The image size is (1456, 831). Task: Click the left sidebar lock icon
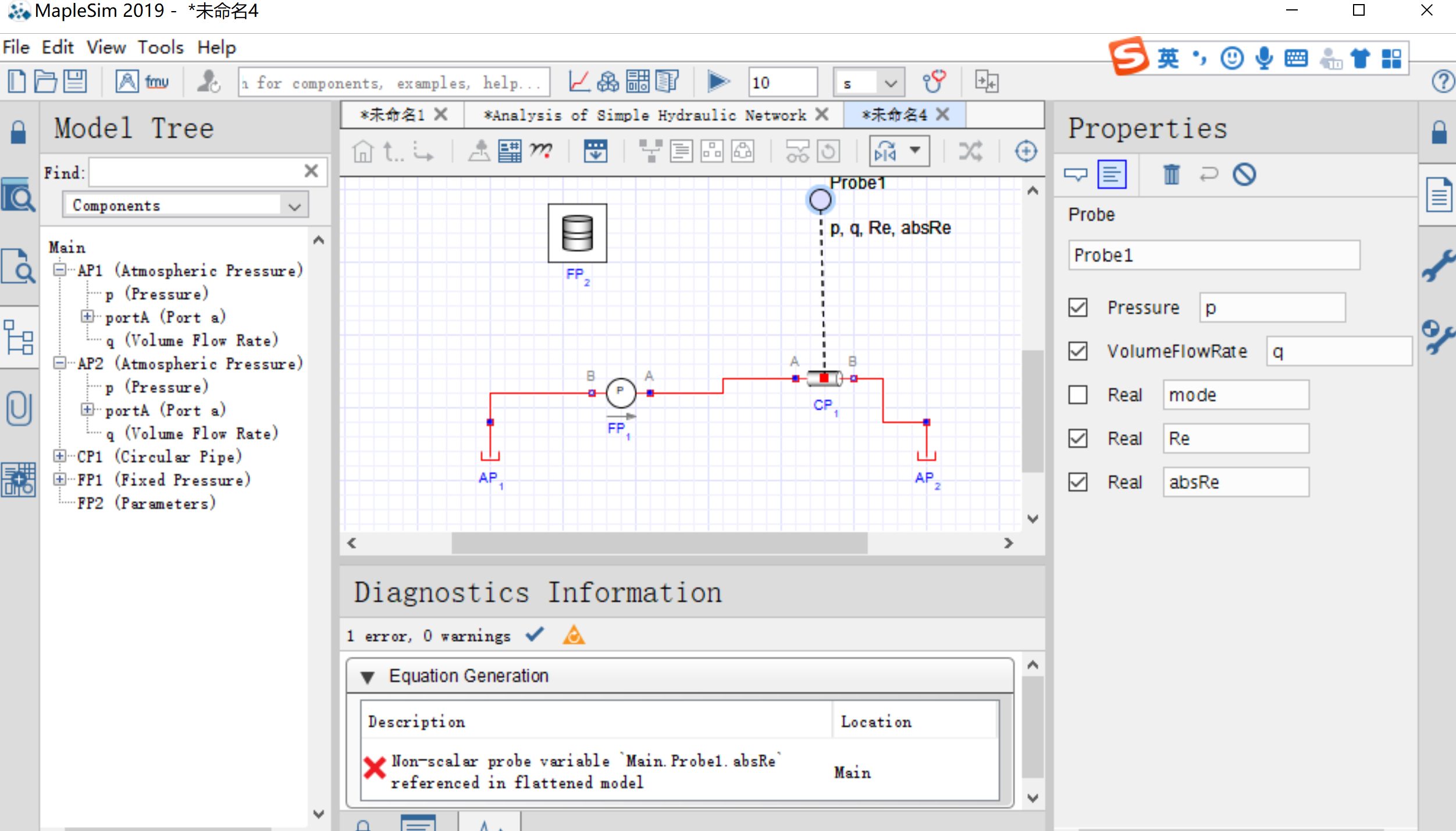(x=19, y=132)
